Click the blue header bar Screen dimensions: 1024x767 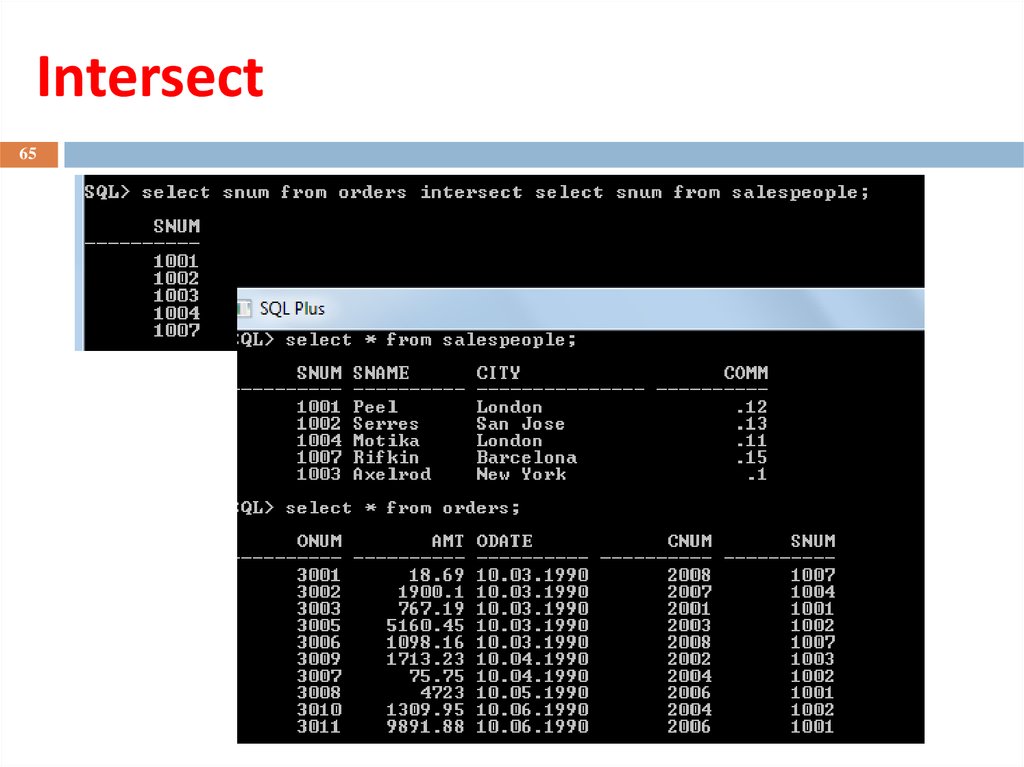click(543, 154)
